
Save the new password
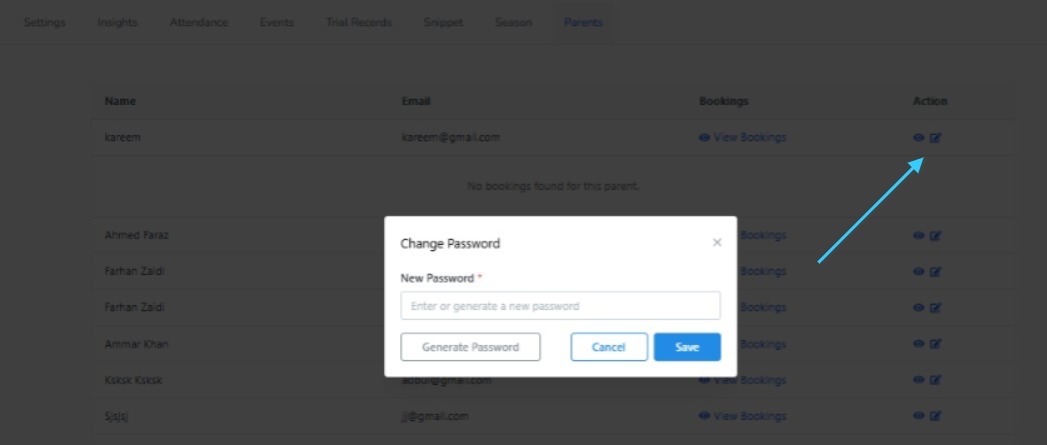[687, 347]
